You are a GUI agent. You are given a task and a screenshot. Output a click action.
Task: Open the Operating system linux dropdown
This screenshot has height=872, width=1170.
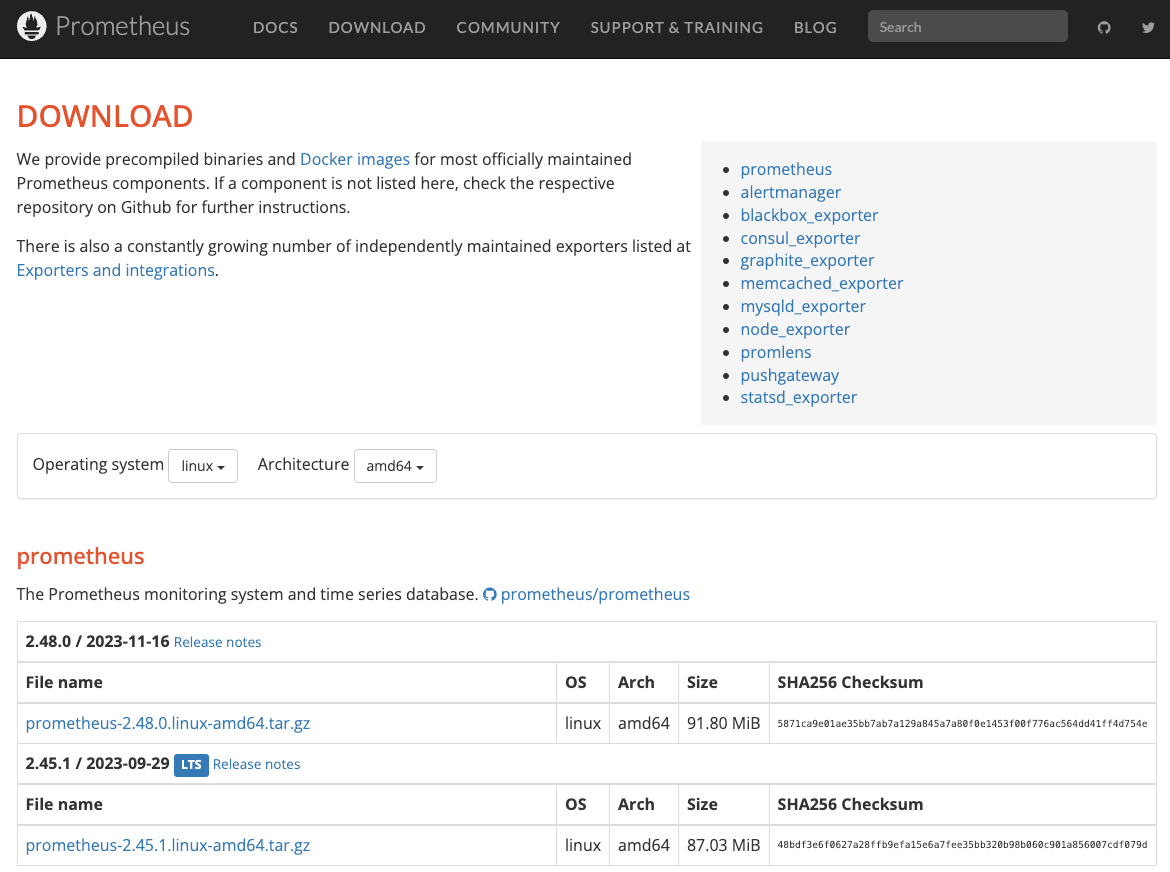[203, 466]
